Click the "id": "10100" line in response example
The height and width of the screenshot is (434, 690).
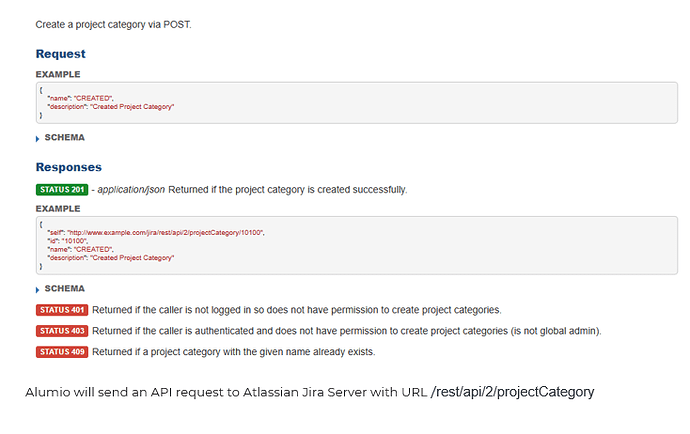[x=68, y=241]
